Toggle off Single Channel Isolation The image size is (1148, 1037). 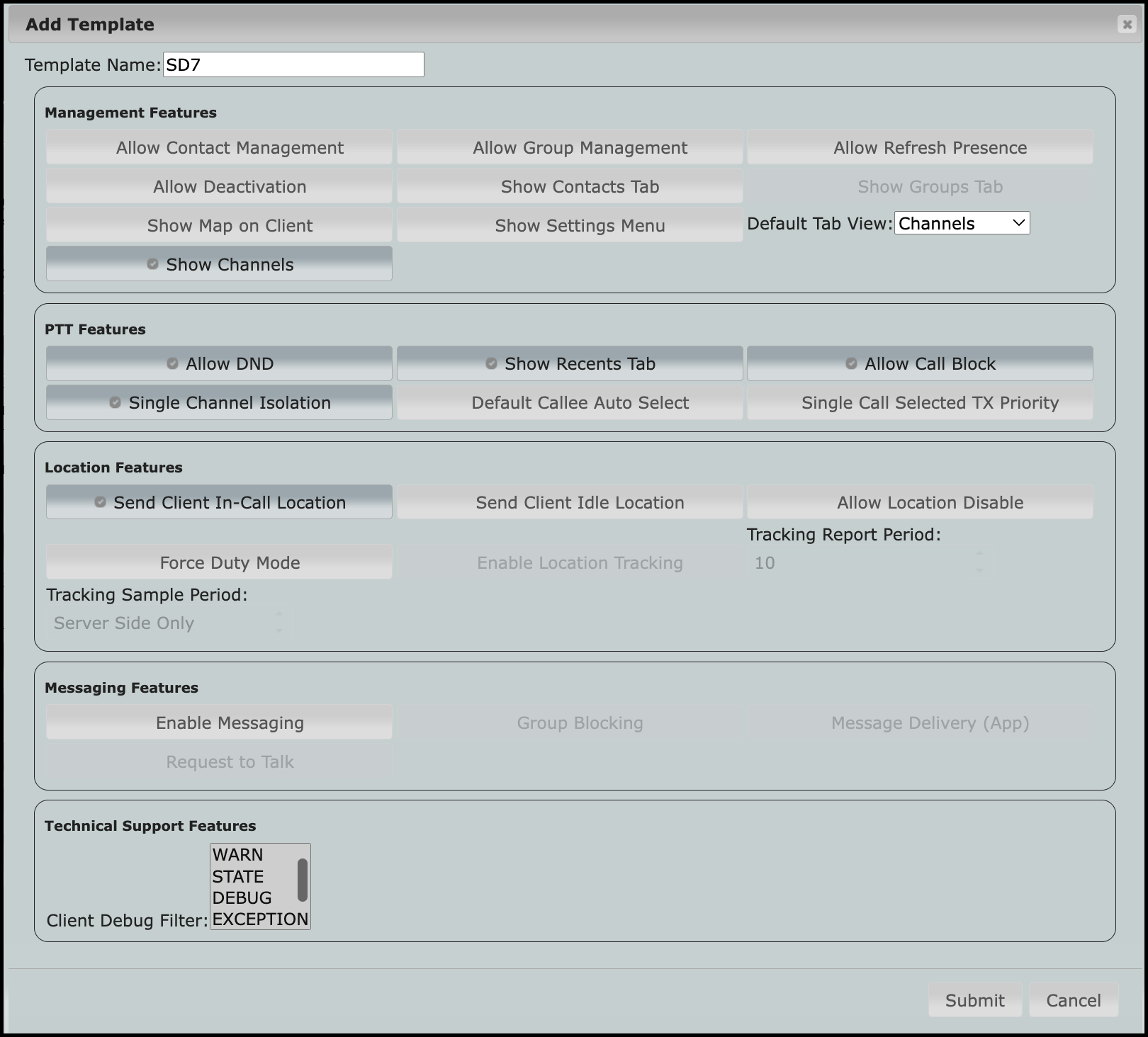219,402
